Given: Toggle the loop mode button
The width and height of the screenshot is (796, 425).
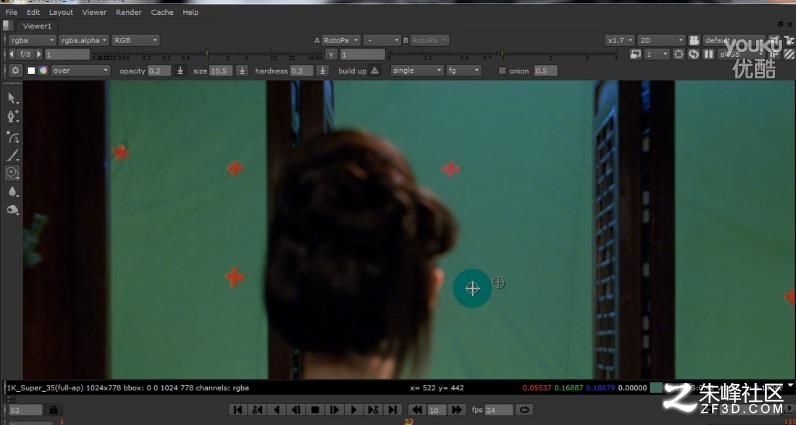Looking at the screenshot, I should point(524,409).
